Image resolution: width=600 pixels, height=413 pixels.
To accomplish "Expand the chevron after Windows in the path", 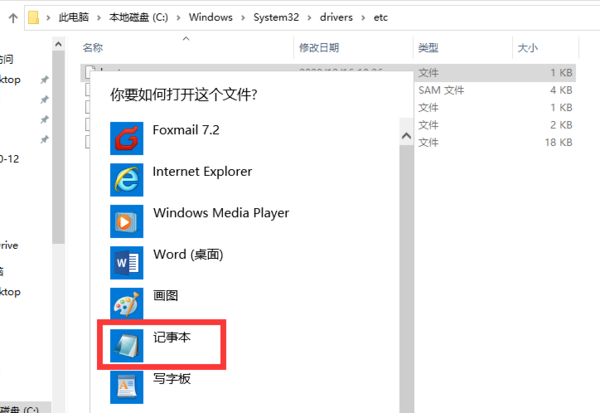I will [243, 18].
